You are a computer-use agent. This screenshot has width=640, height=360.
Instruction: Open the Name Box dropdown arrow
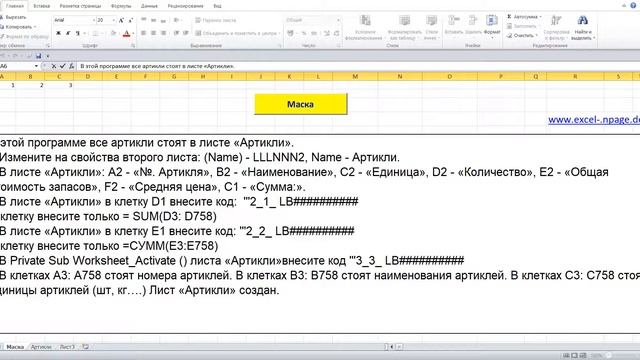pos(36,66)
